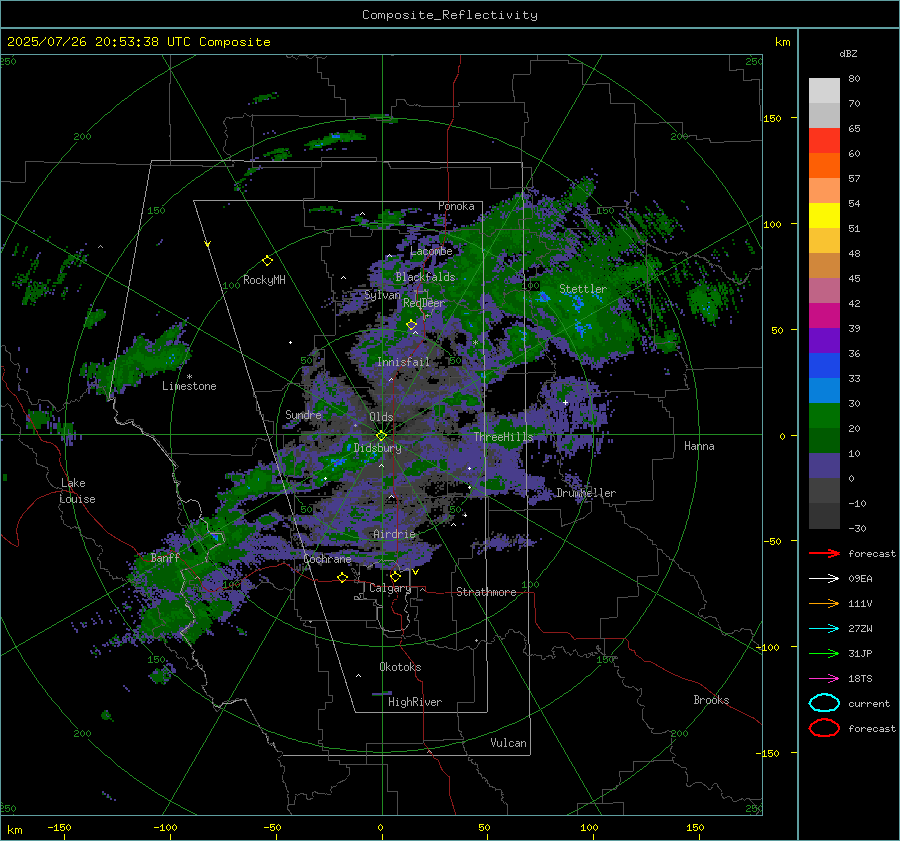Click the Stettler city label
The width and height of the screenshot is (900, 841).
point(583,289)
